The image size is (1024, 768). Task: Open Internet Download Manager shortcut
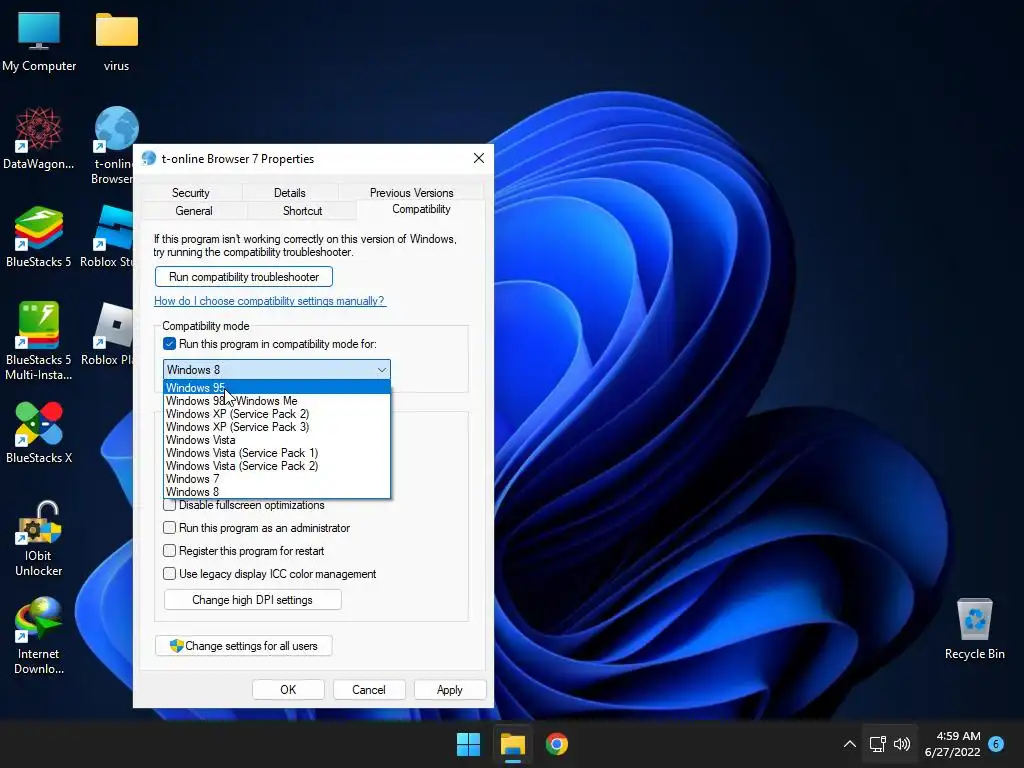click(x=39, y=636)
